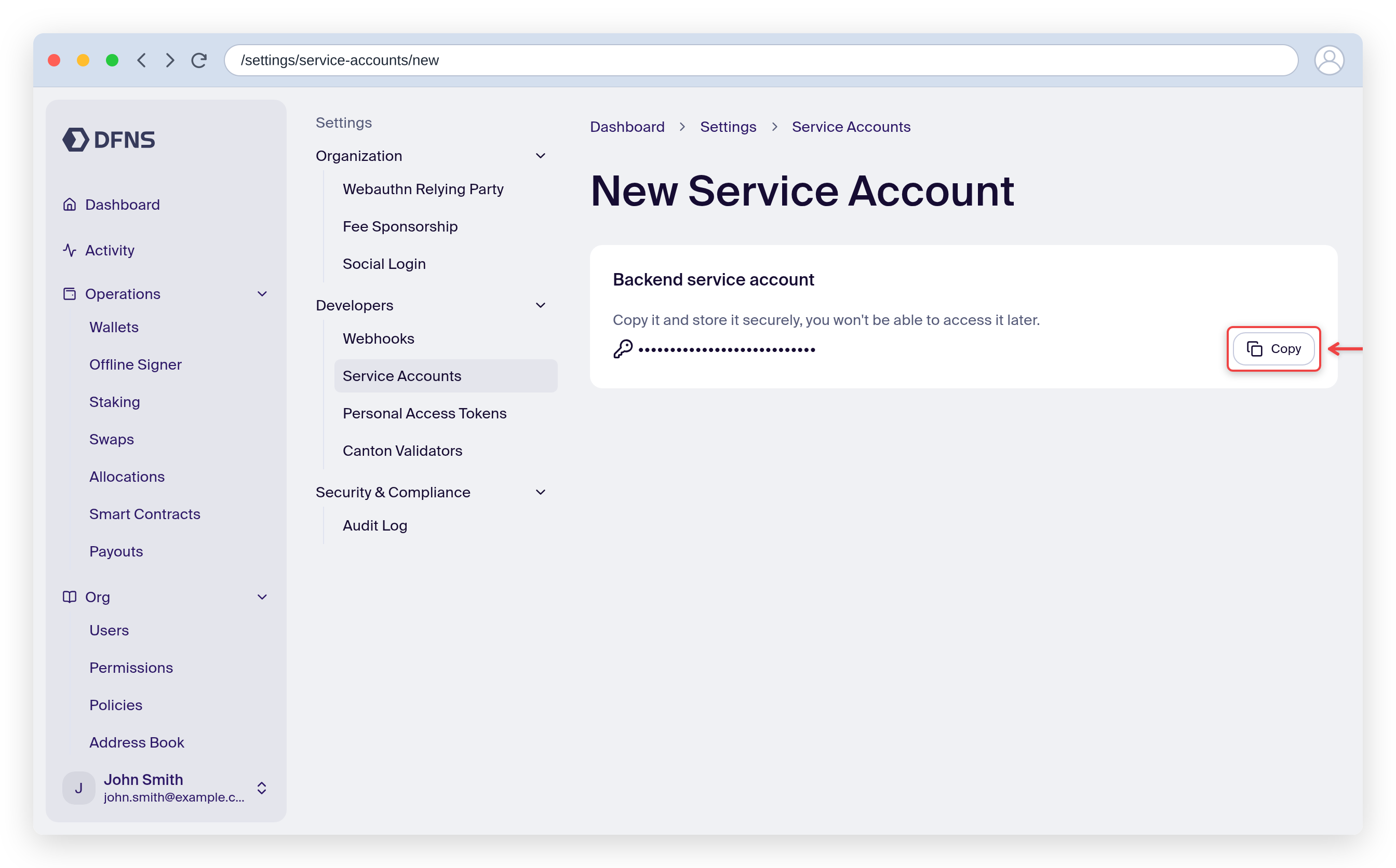
Task: Open Wallets under Operations
Action: coord(114,327)
